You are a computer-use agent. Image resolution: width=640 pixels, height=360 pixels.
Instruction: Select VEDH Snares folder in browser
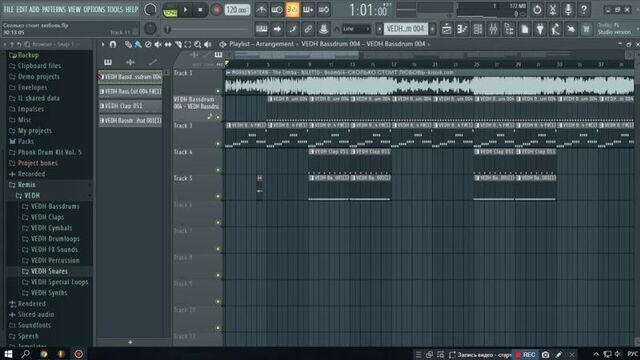[49, 271]
